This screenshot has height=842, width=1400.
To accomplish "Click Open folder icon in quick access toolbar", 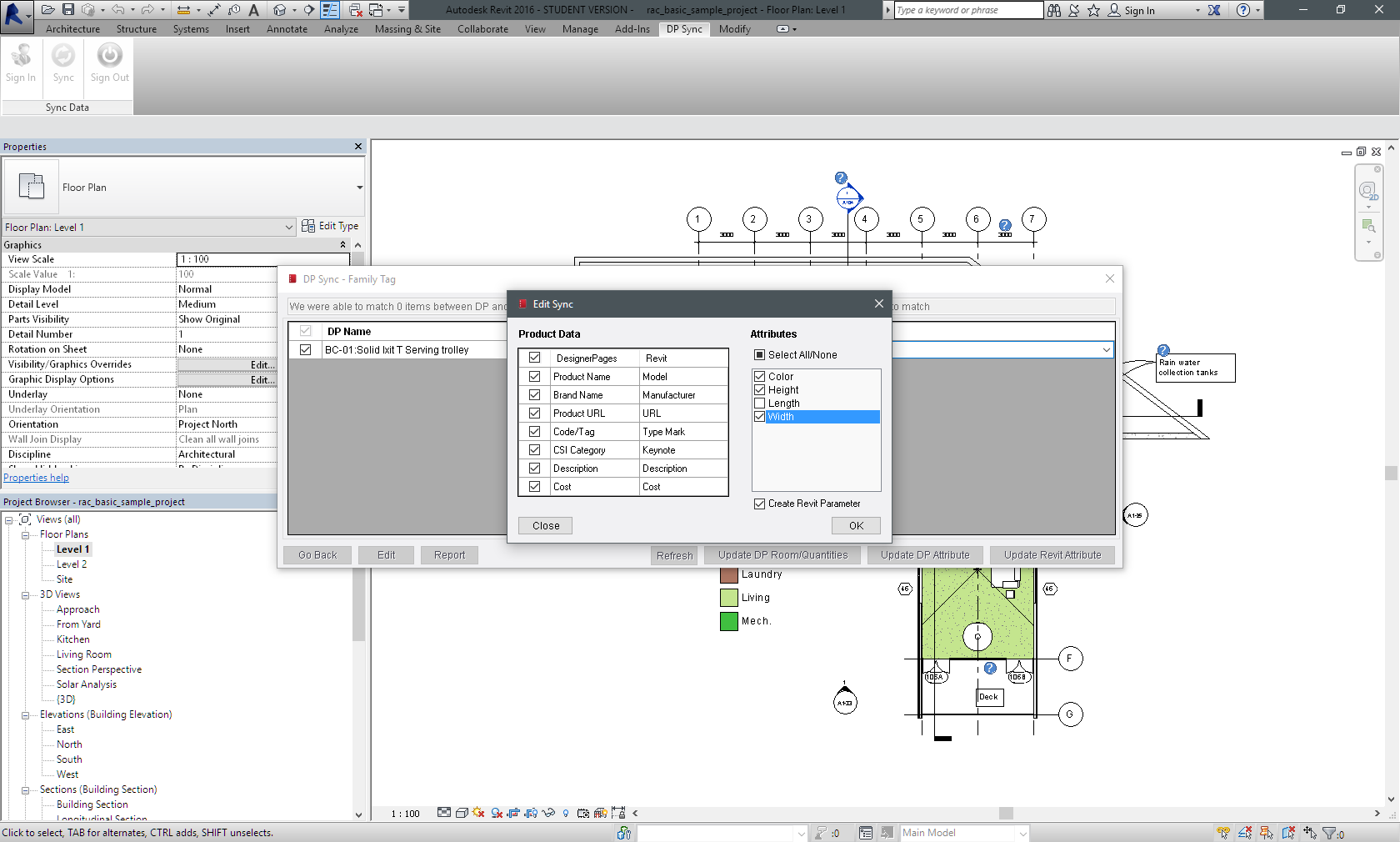I will coord(47,10).
